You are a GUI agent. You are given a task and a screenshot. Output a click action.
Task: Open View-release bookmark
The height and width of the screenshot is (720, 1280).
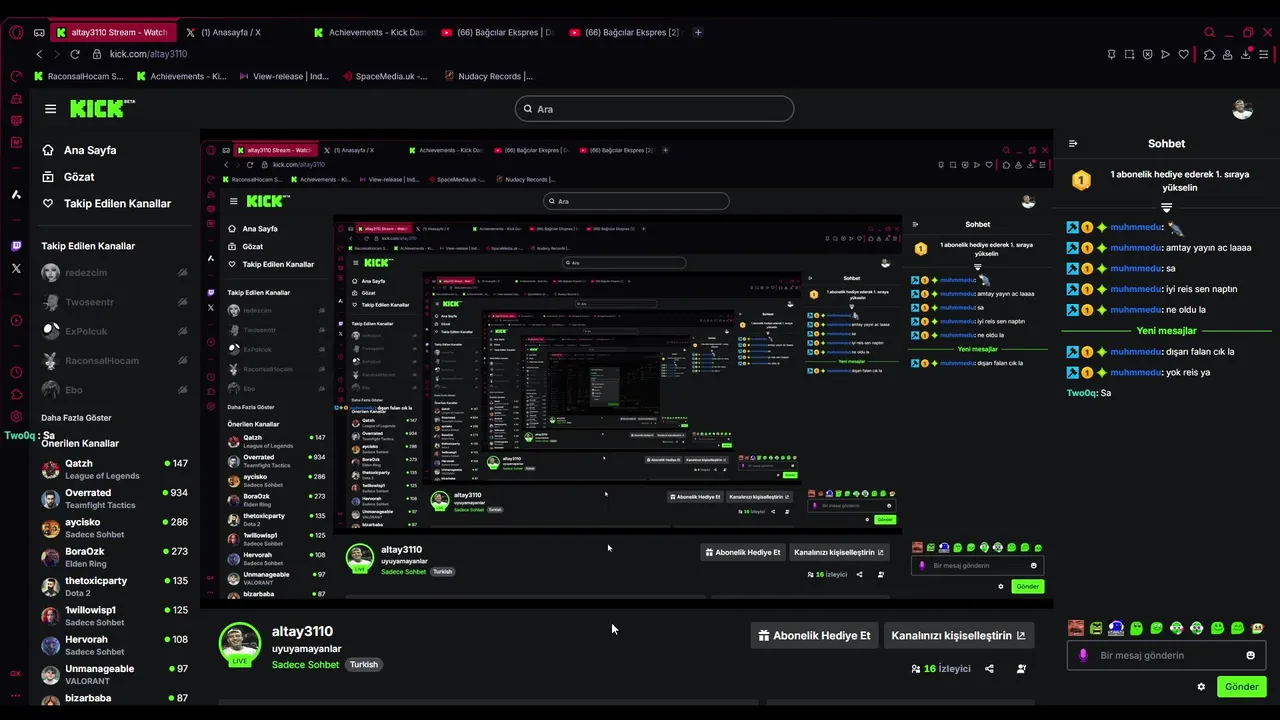tap(283, 76)
